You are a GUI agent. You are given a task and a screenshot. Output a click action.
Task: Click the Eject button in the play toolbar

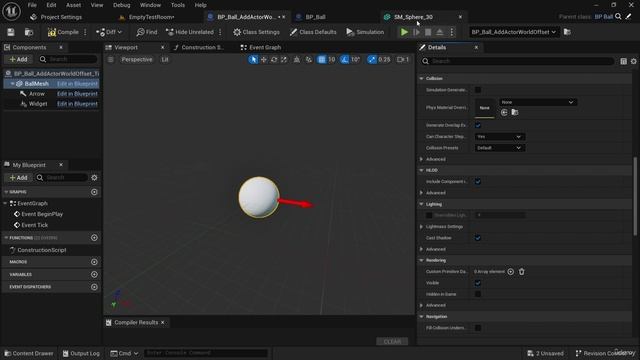point(440,32)
